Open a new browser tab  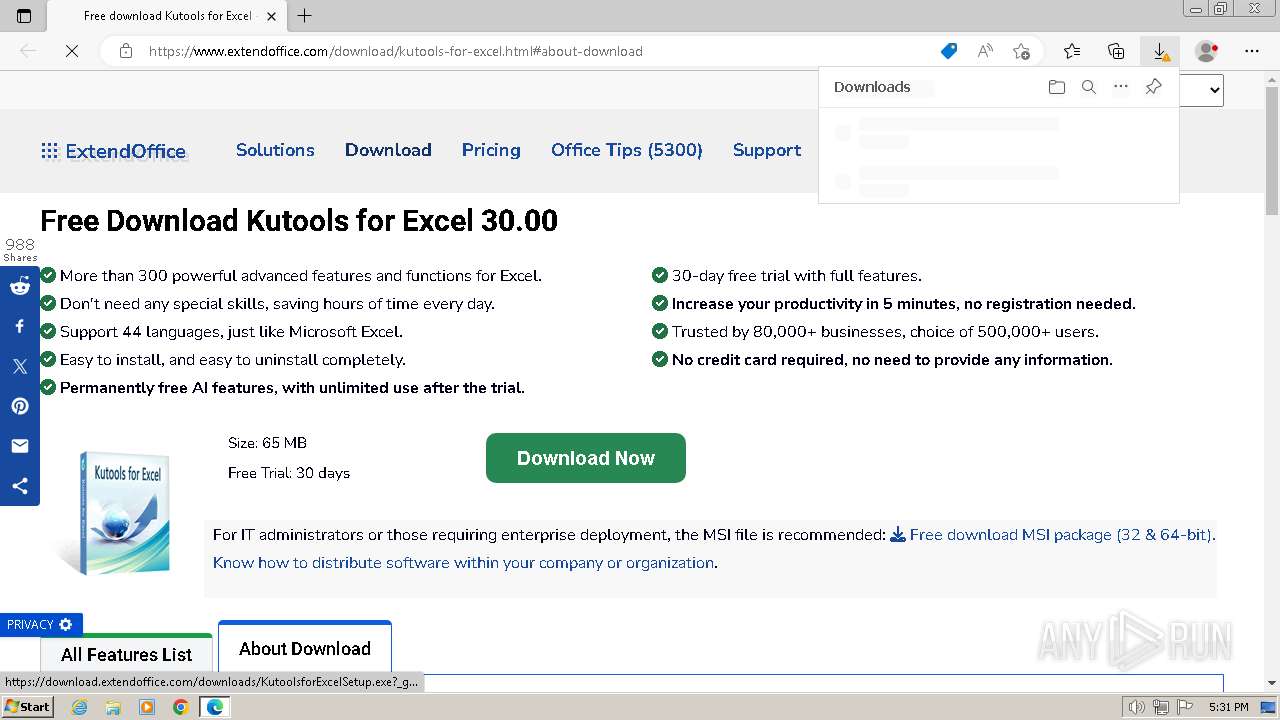(x=305, y=16)
